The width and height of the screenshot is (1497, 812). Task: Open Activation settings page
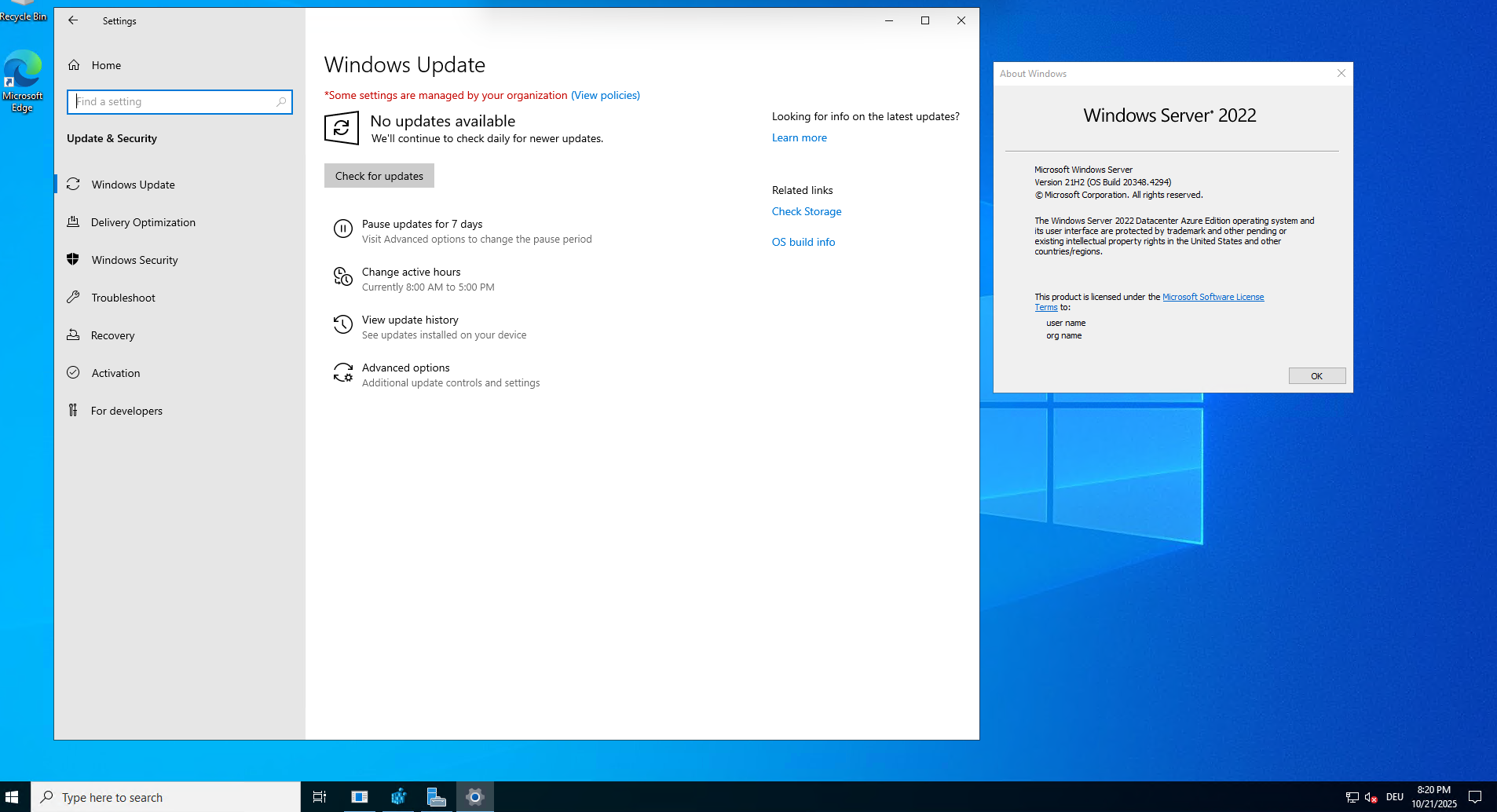pyautogui.click(x=115, y=373)
